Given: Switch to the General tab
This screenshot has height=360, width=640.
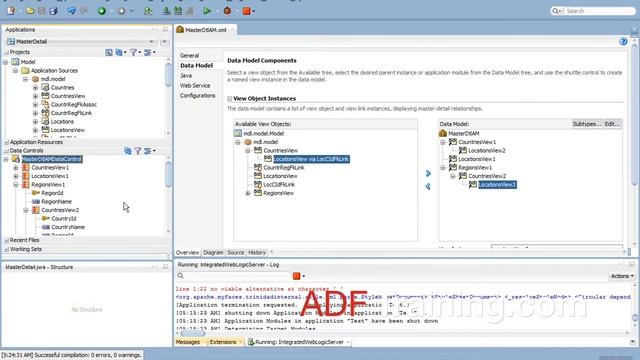Looking at the screenshot, I should pyautogui.click(x=189, y=56).
